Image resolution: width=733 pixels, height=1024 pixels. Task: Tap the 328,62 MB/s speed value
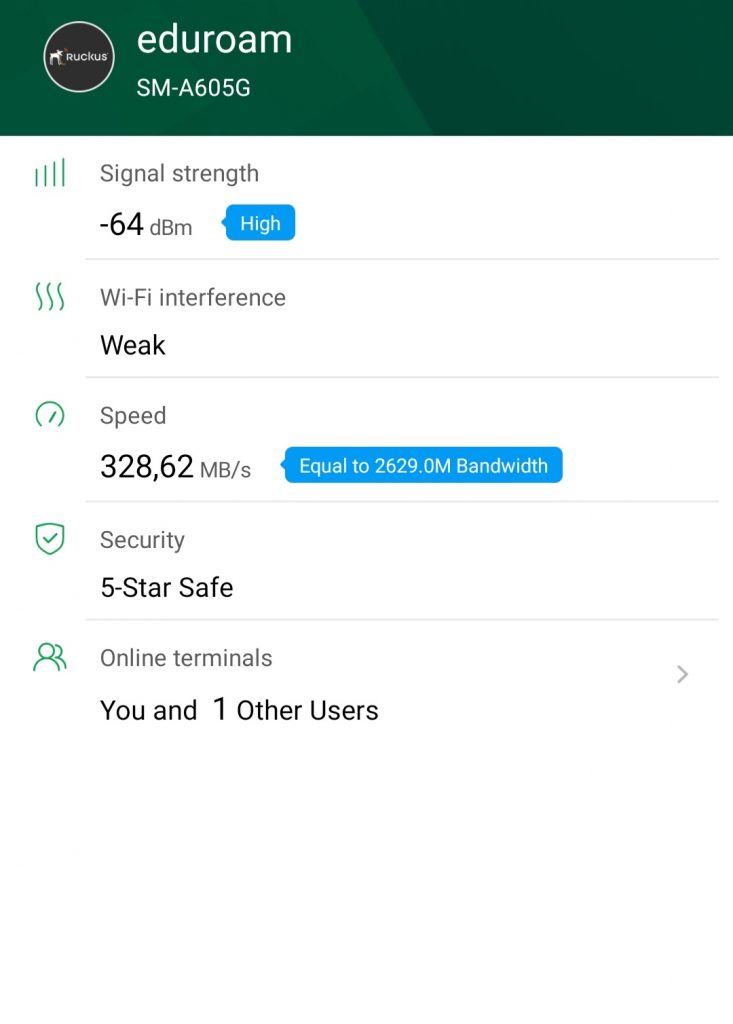pos(175,467)
